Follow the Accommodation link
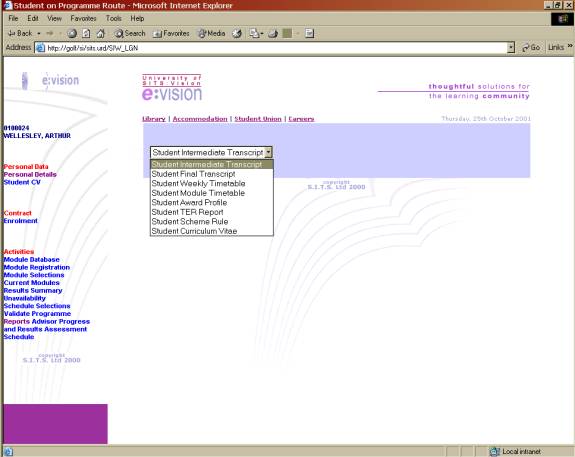Screen dimensions: 575x457 coord(200,119)
